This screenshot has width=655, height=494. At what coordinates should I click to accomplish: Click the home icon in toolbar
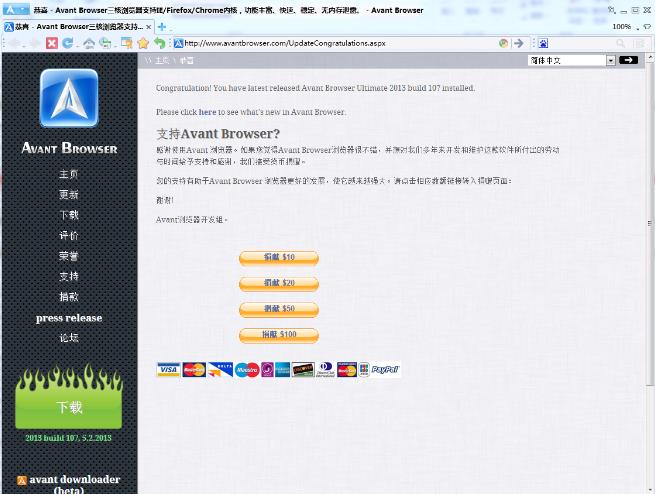click(x=89, y=43)
